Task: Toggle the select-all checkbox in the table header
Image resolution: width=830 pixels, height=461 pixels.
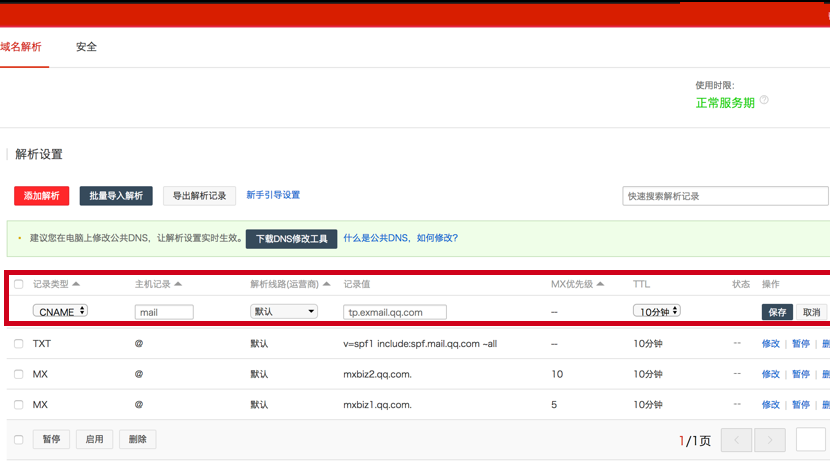Action: 19,285
